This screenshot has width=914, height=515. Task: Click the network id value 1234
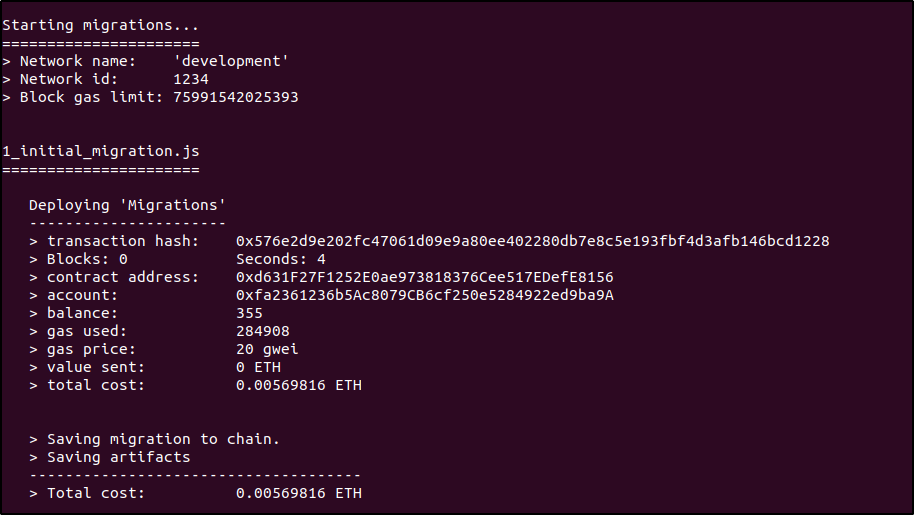click(x=191, y=79)
